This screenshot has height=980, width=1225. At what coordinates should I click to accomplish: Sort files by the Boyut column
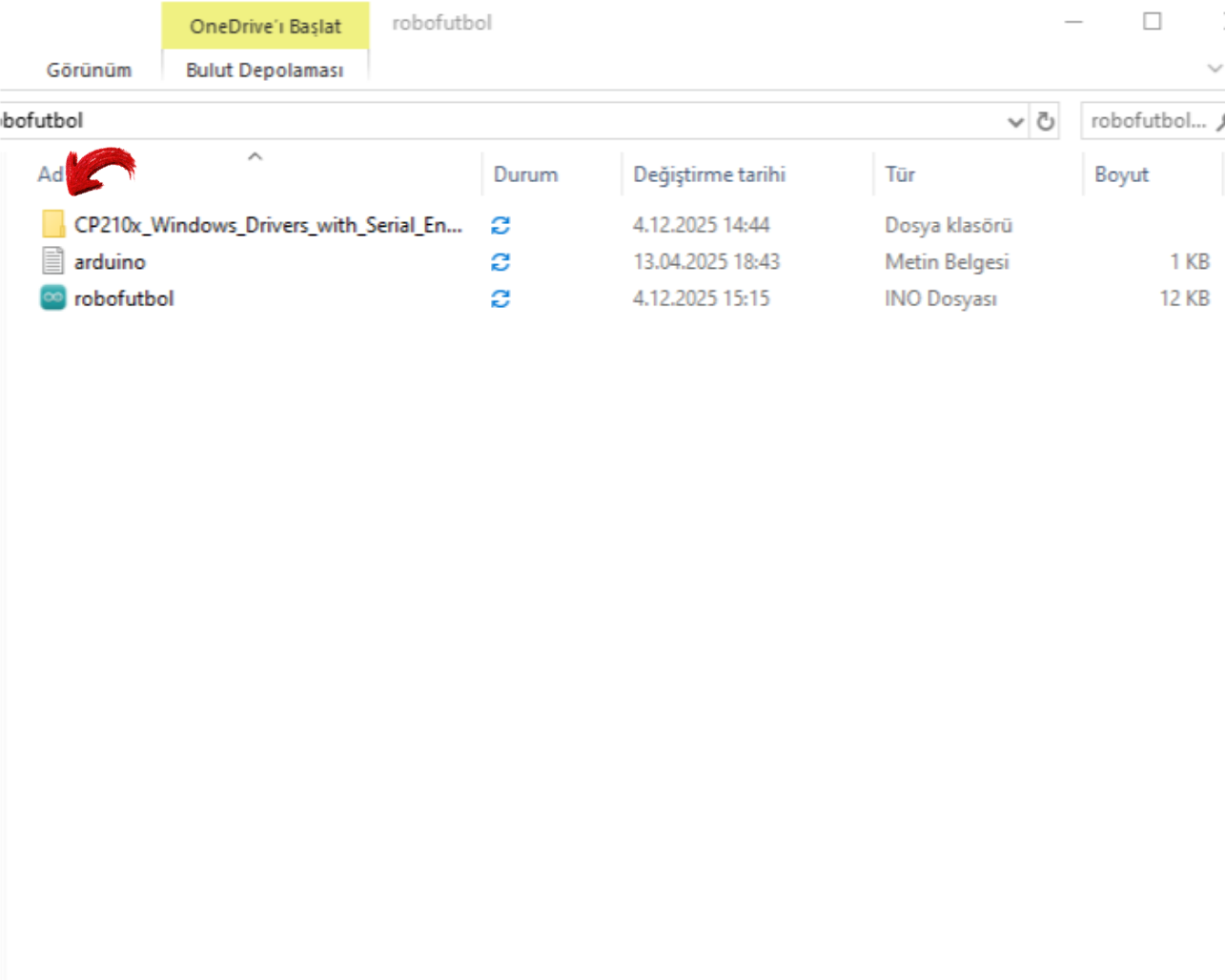1121,174
